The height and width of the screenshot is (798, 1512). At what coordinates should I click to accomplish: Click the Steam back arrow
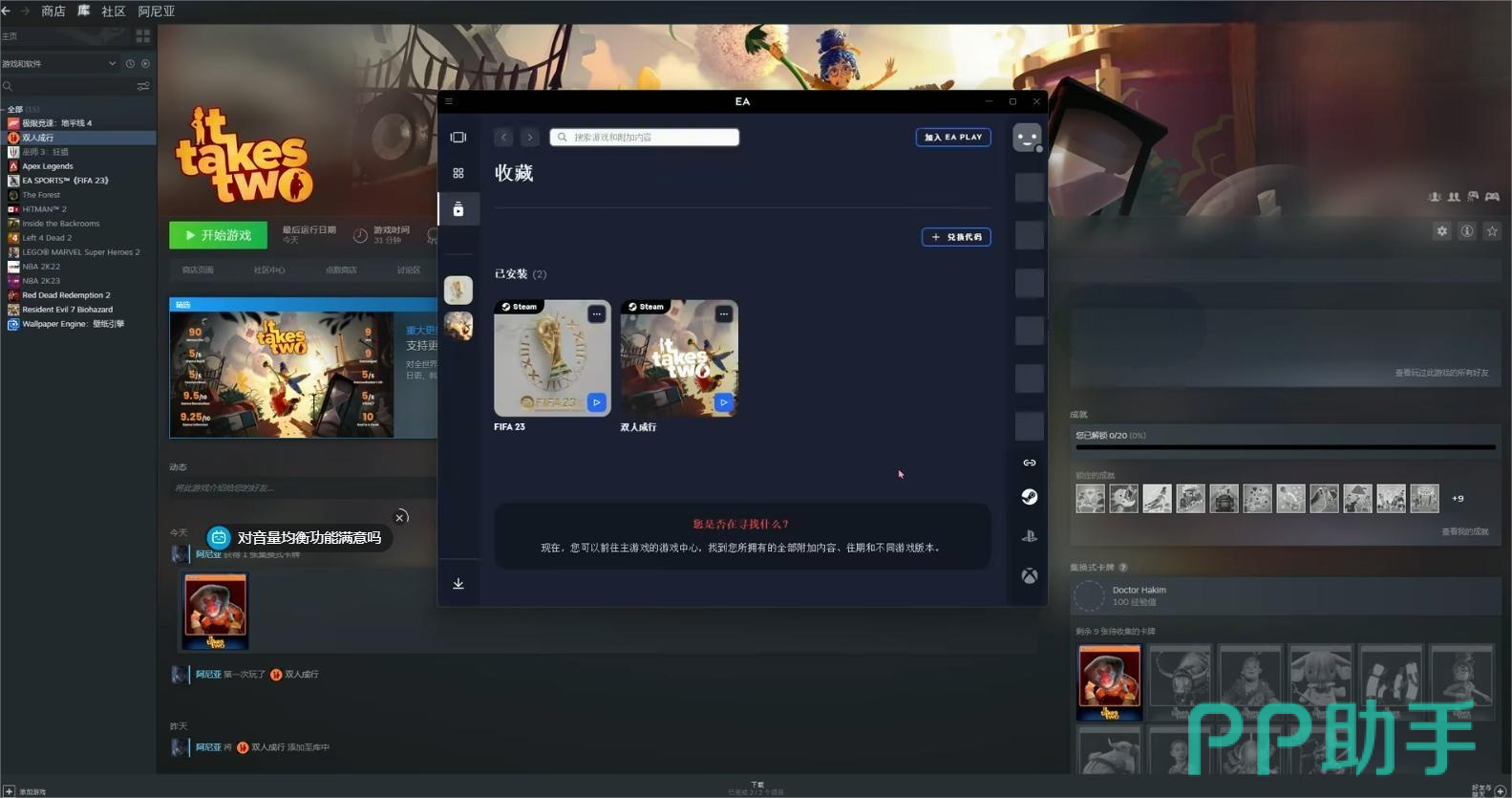(6, 11)
